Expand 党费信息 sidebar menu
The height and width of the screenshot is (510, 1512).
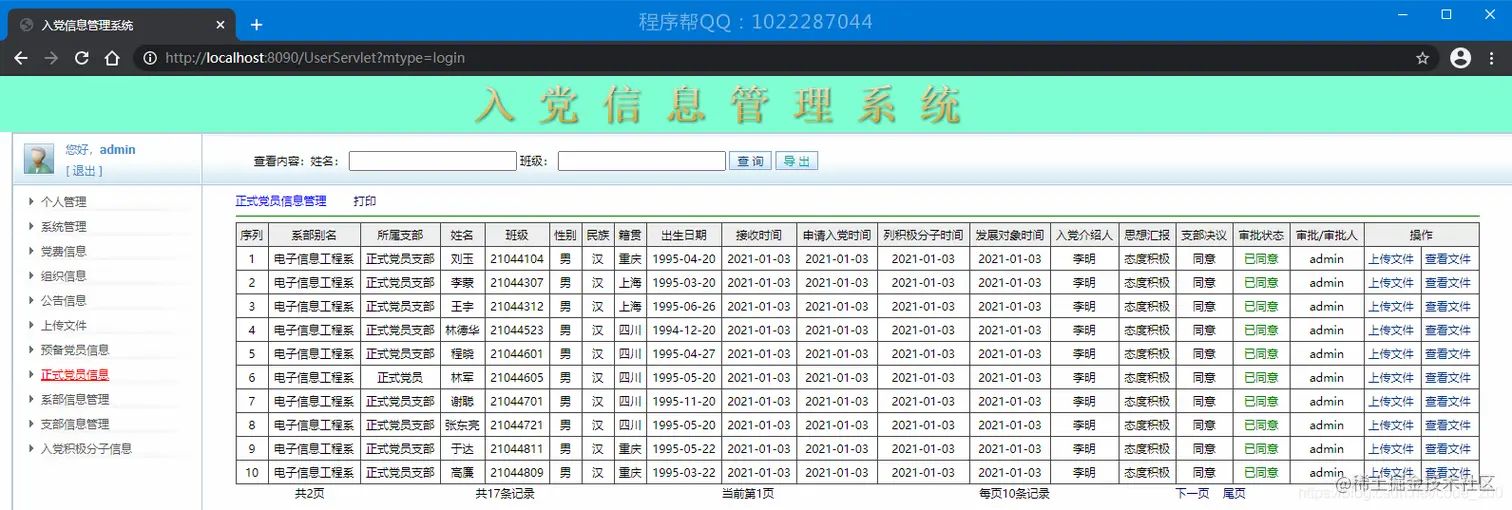pyautogui.click(x=63, y=251)
